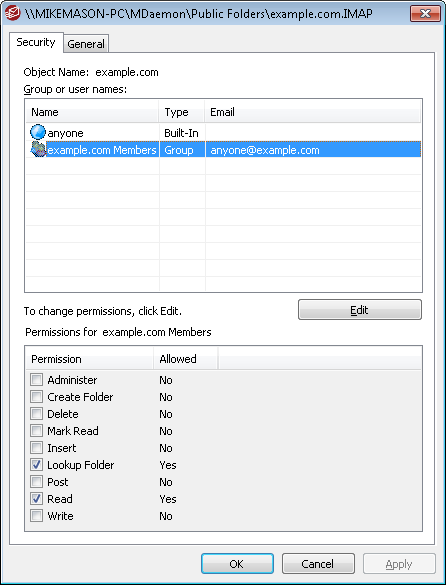The height and width of the screenshot is (585, 446).
Task: Click the Email column header
Action: pos(313,112)
